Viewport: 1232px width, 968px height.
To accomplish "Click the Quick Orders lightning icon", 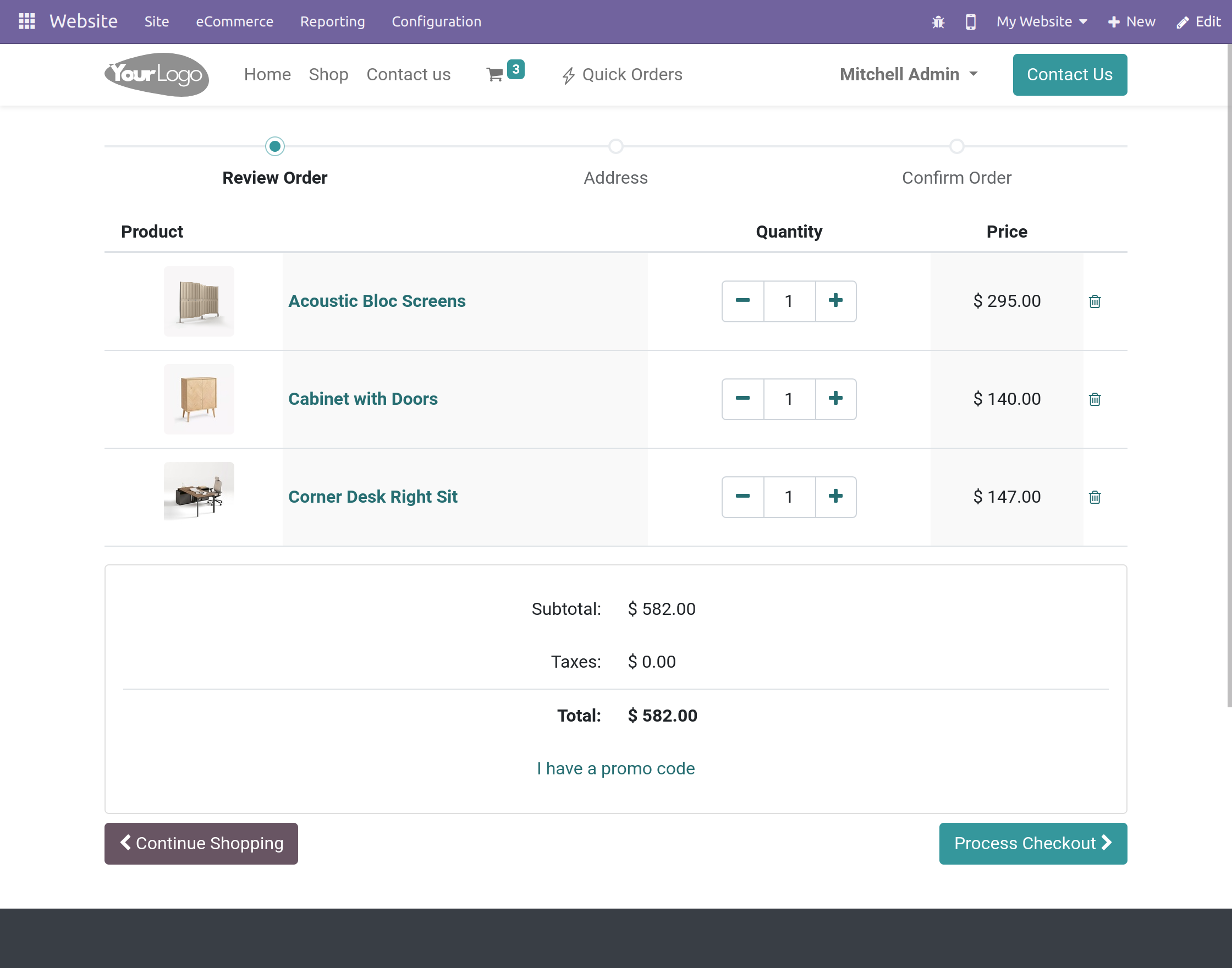I will (x=568, y=74).
